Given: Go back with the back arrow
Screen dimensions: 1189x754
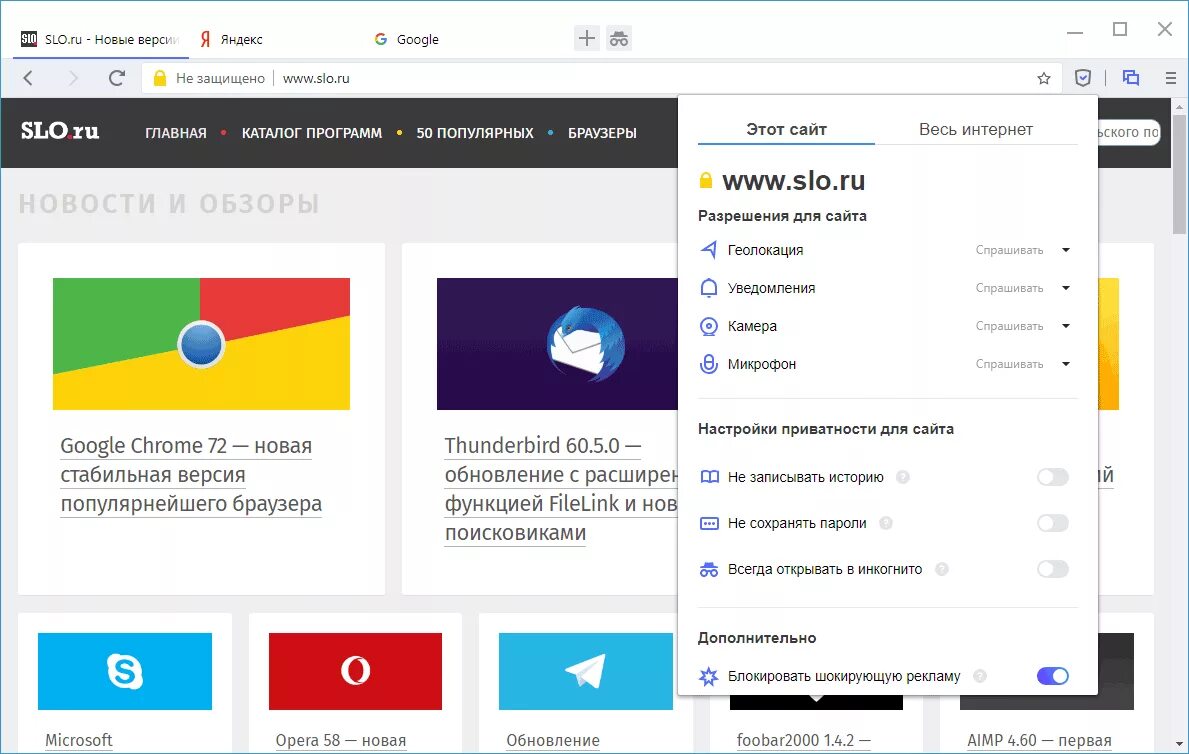Looking at the screenshot, I should [28, 78].
